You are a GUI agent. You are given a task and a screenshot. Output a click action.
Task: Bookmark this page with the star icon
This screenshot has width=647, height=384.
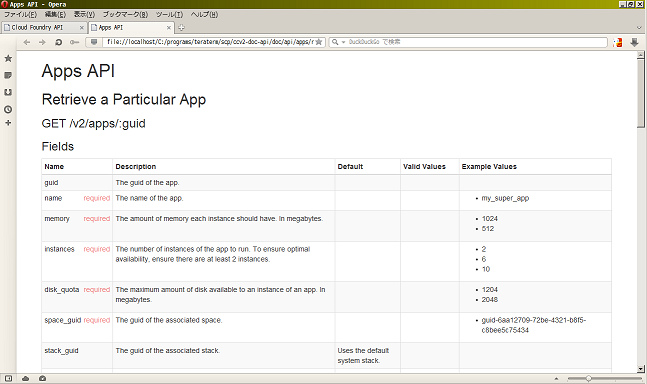319,42
